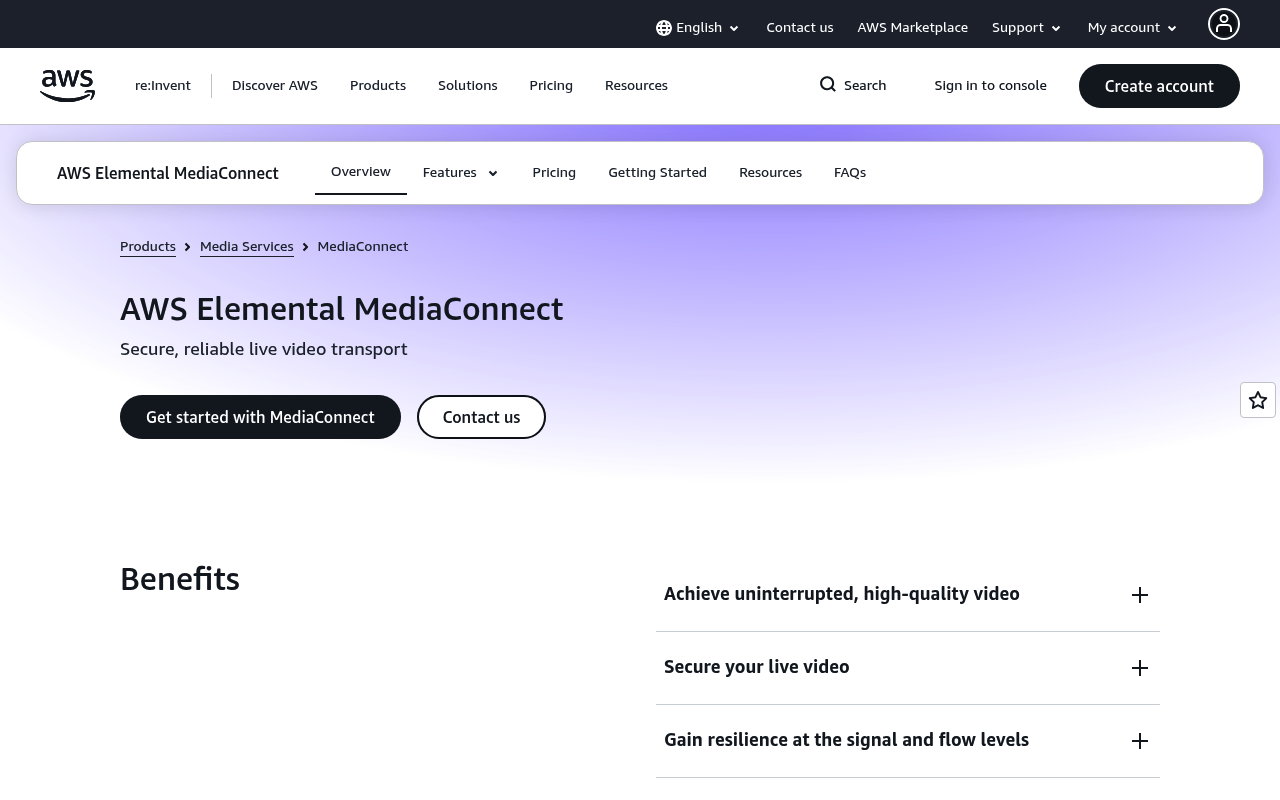Click Media Services breadcrumb link

(x=247, y=247)
